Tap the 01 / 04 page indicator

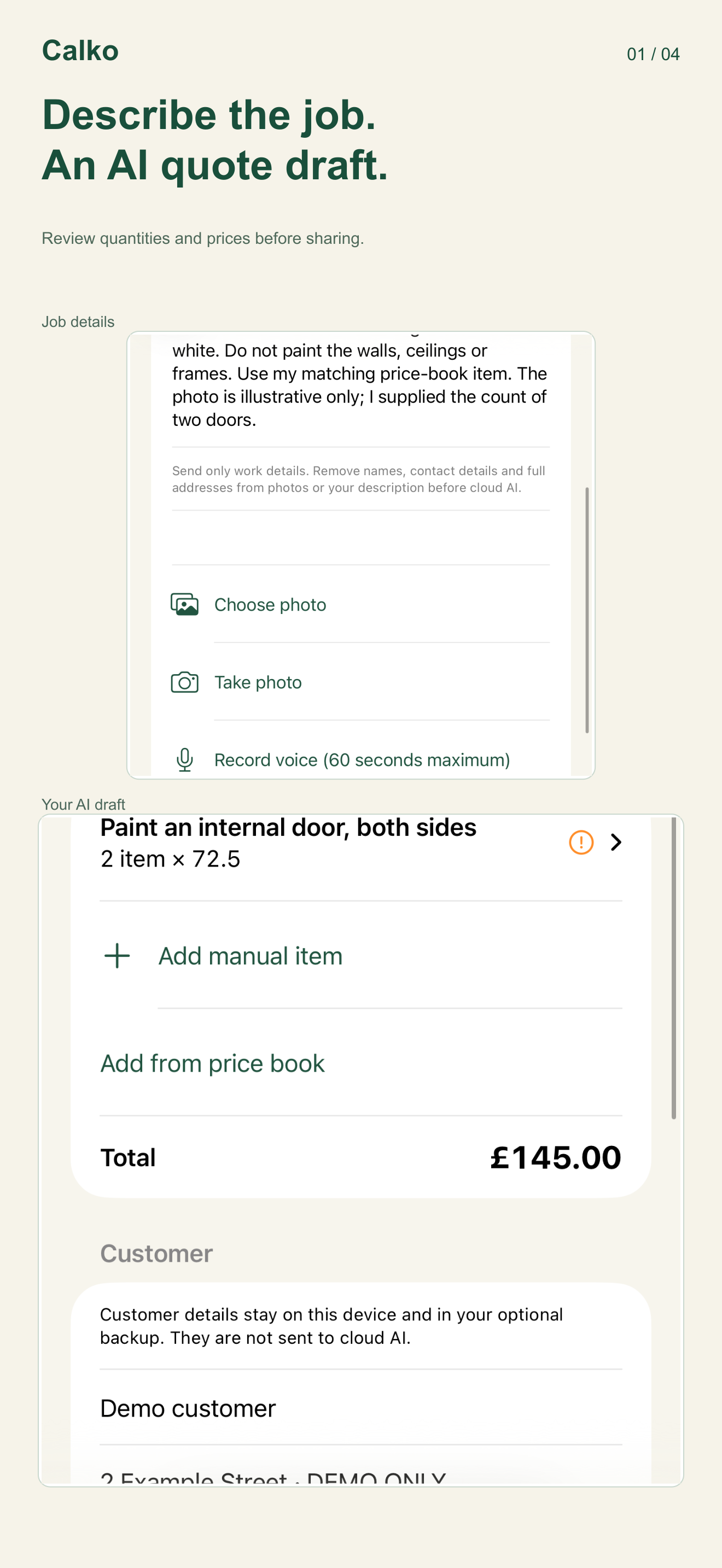(x=653, y=54)
